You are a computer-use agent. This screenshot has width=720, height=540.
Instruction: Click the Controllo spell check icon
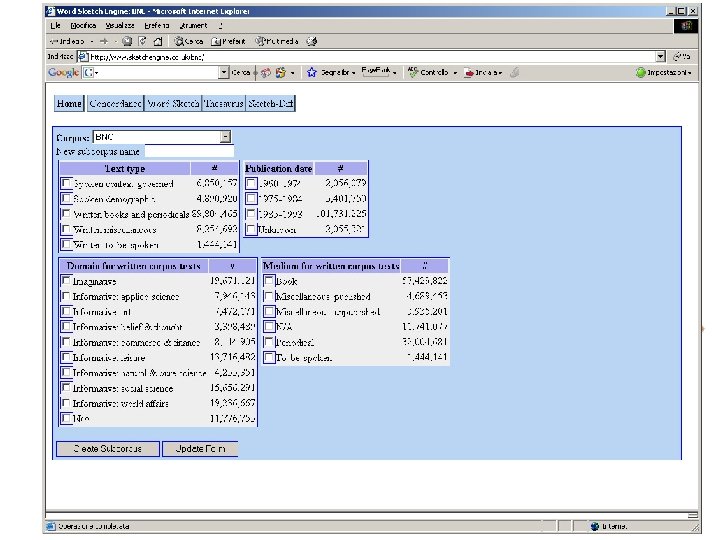pos(413,72)
